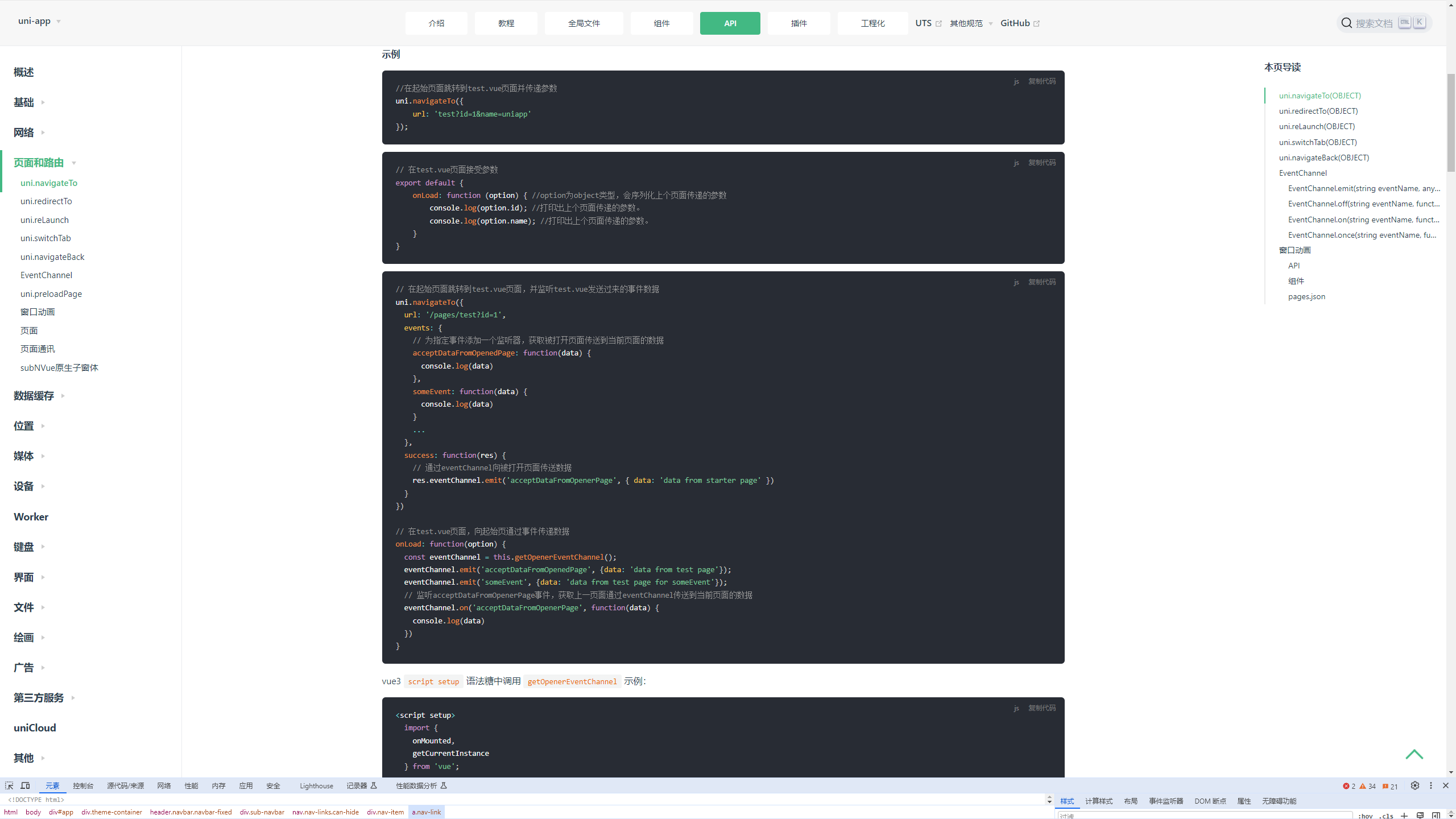Image resolution: width=1456 pixels, height=819 pixels.
Task: Switch to the 控制台 DevTools tab
Action: (x=83, y=785)
